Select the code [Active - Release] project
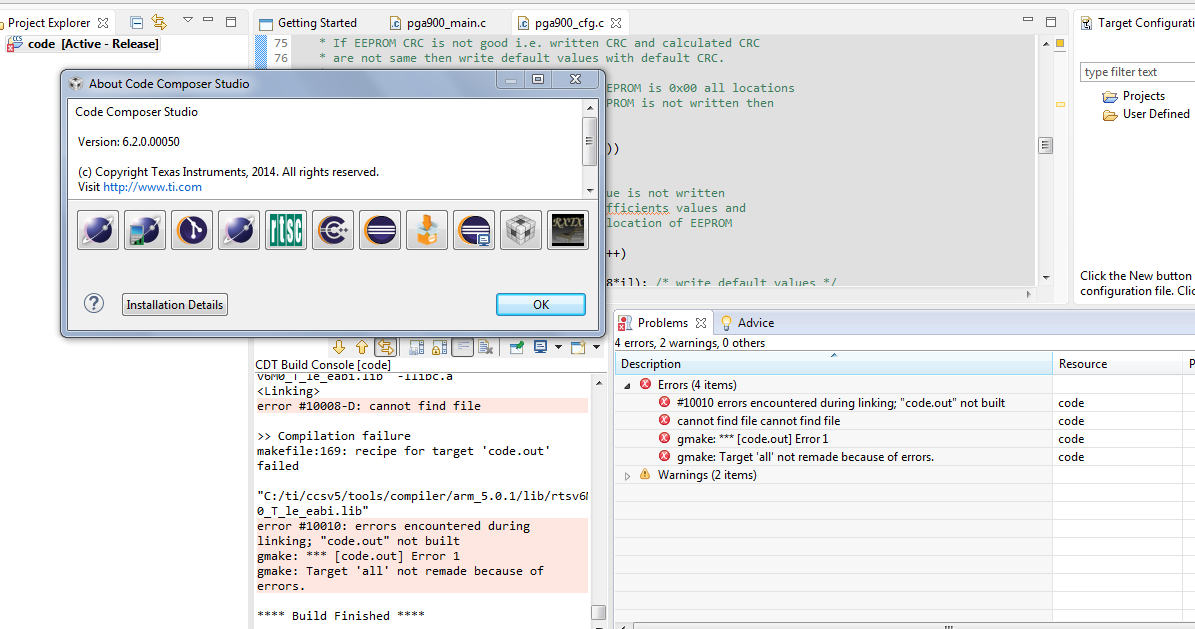Screen dimensions: 1195x629 [83, 44]
